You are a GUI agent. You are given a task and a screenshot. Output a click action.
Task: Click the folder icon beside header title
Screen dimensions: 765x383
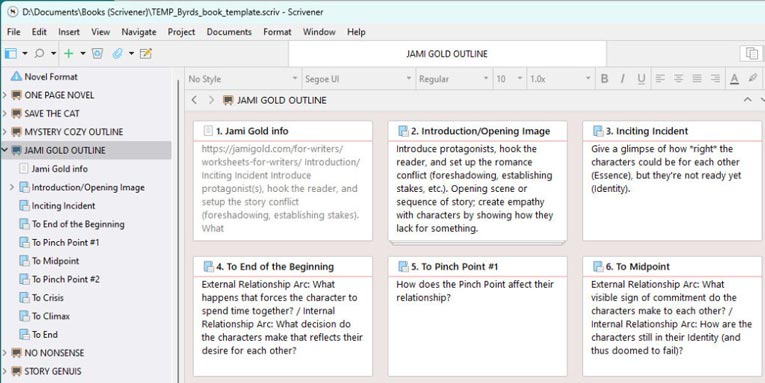(x=227, y=100)
